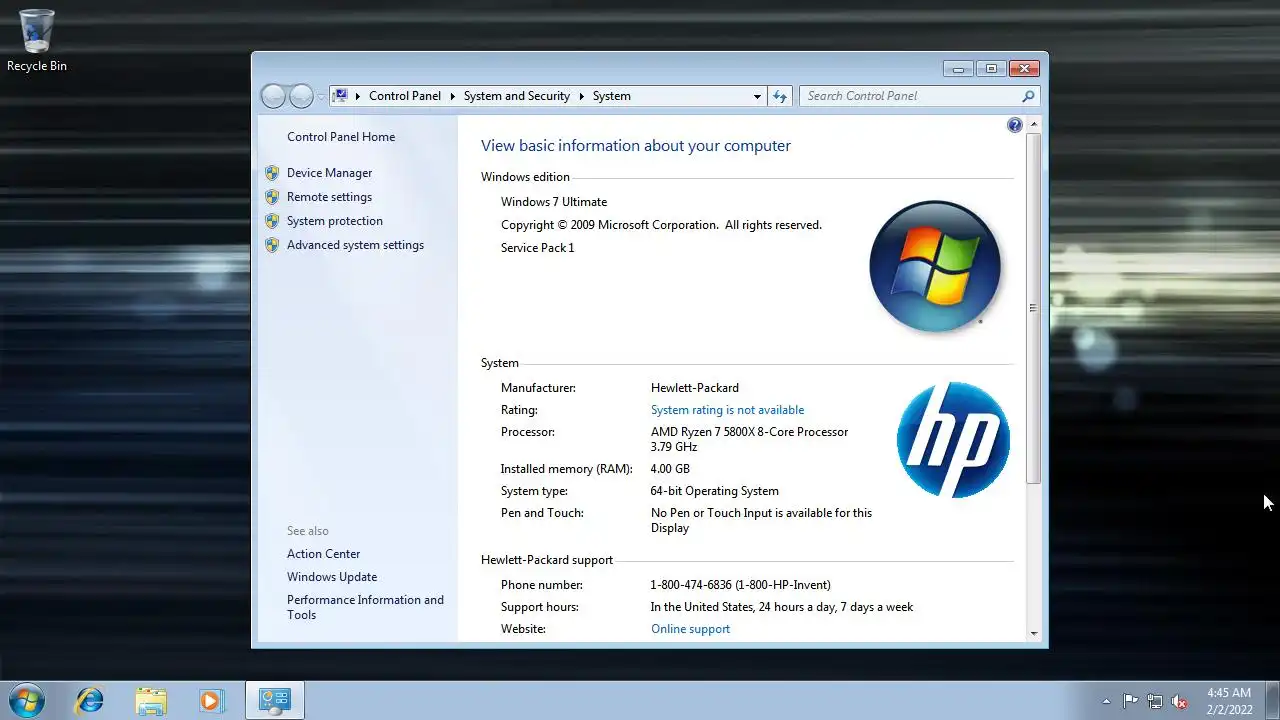This screenshot has height=720, width=1280.
Task: Select System and Security breadcrumb
Action: click(x=517, y=96)
